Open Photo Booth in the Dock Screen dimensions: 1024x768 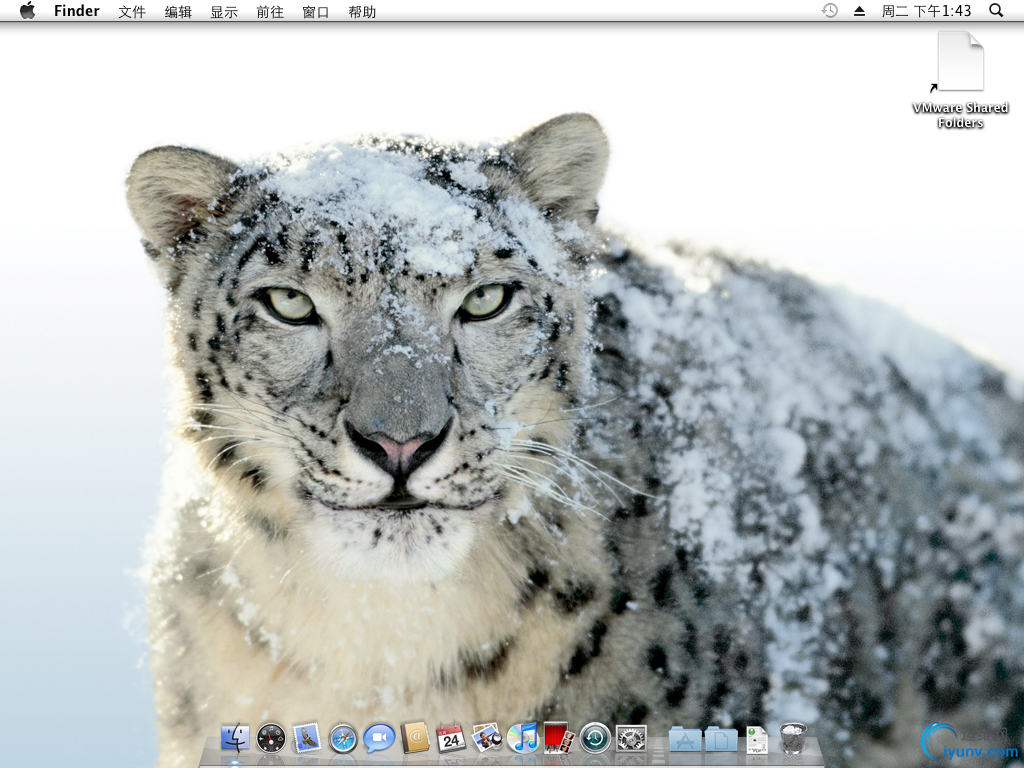[559, 739]
